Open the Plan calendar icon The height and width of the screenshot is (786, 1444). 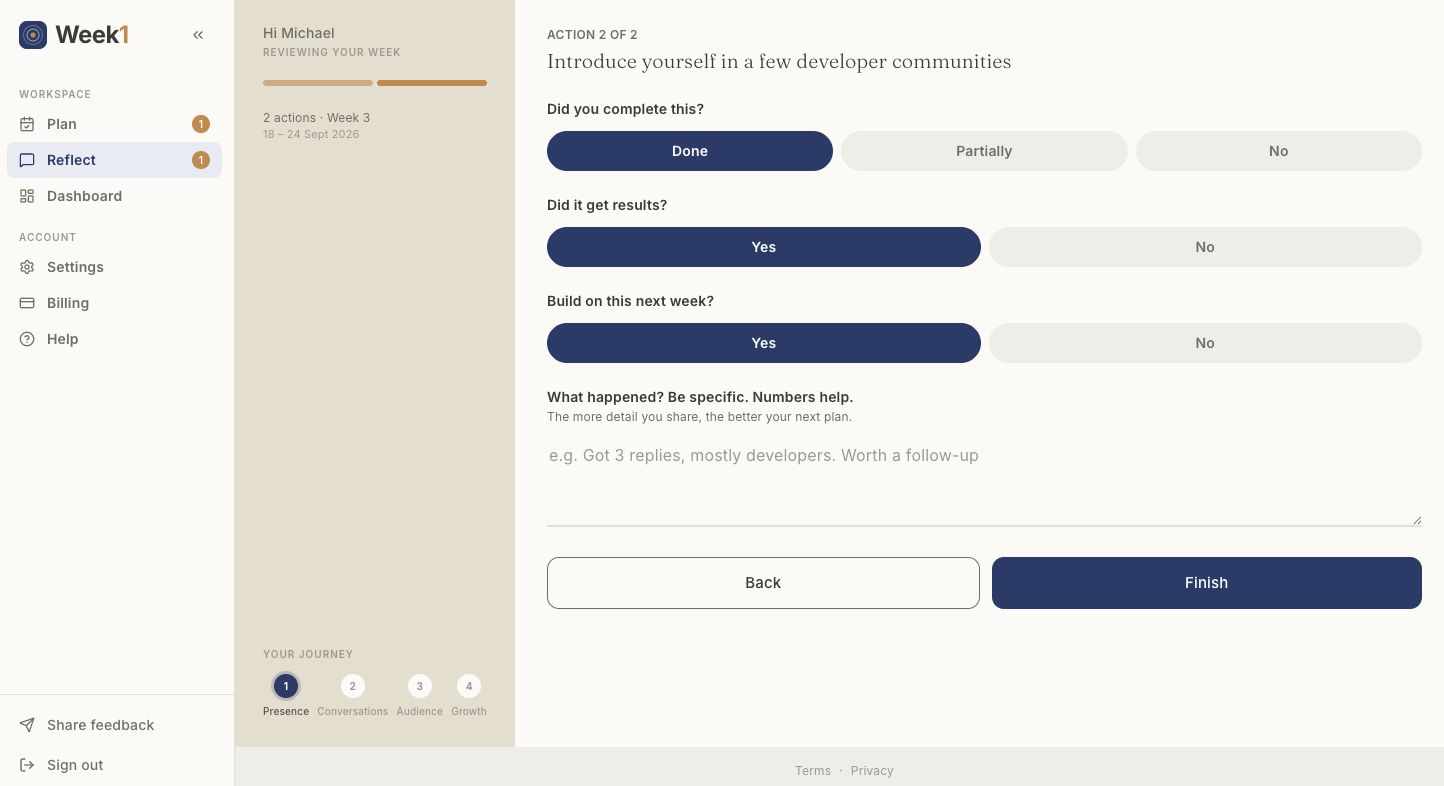[x=27, y=124]
